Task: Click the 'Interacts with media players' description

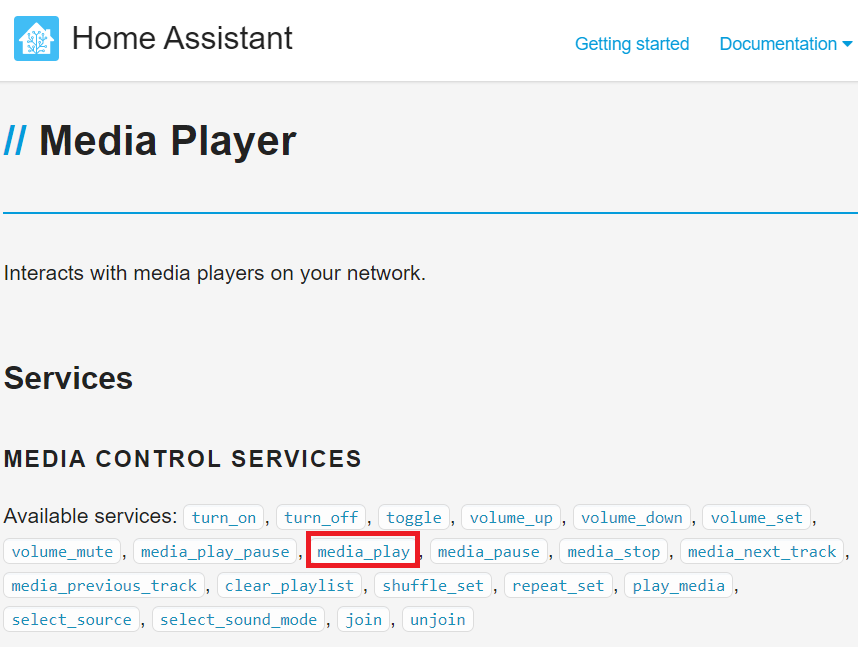Action: coord(214,273)
